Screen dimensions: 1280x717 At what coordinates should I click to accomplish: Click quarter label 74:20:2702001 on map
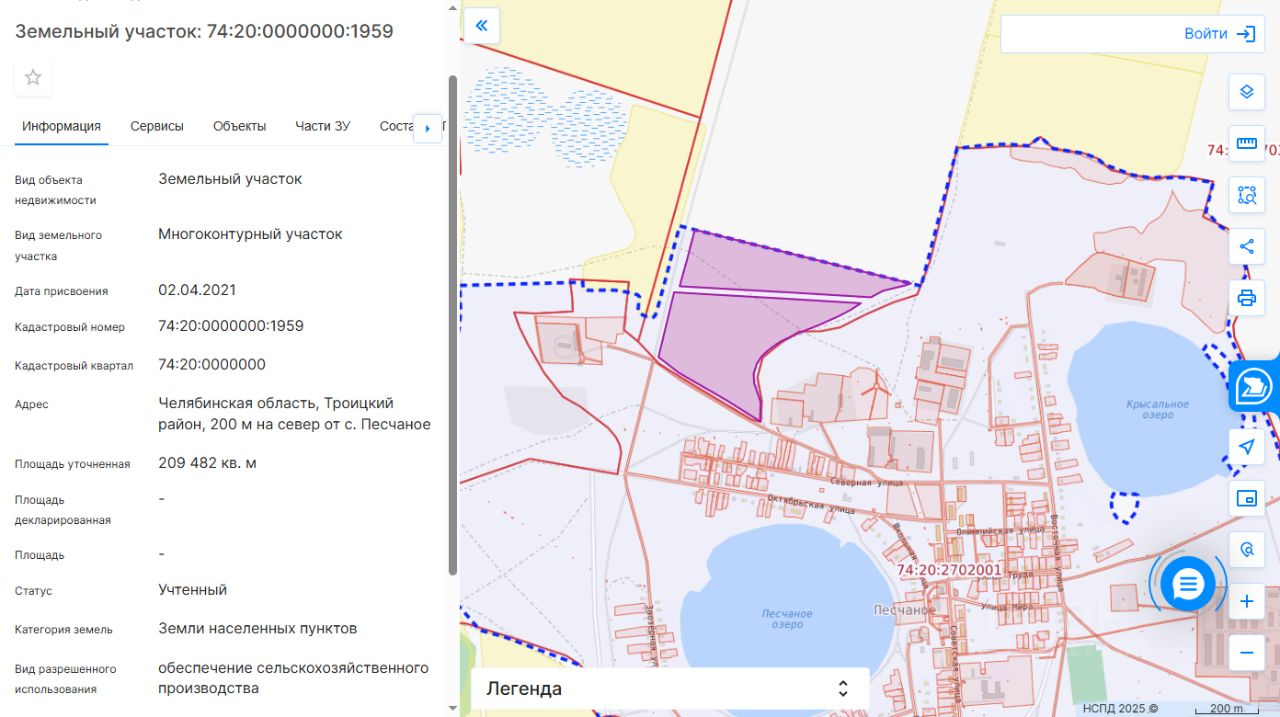coord(949,570)
